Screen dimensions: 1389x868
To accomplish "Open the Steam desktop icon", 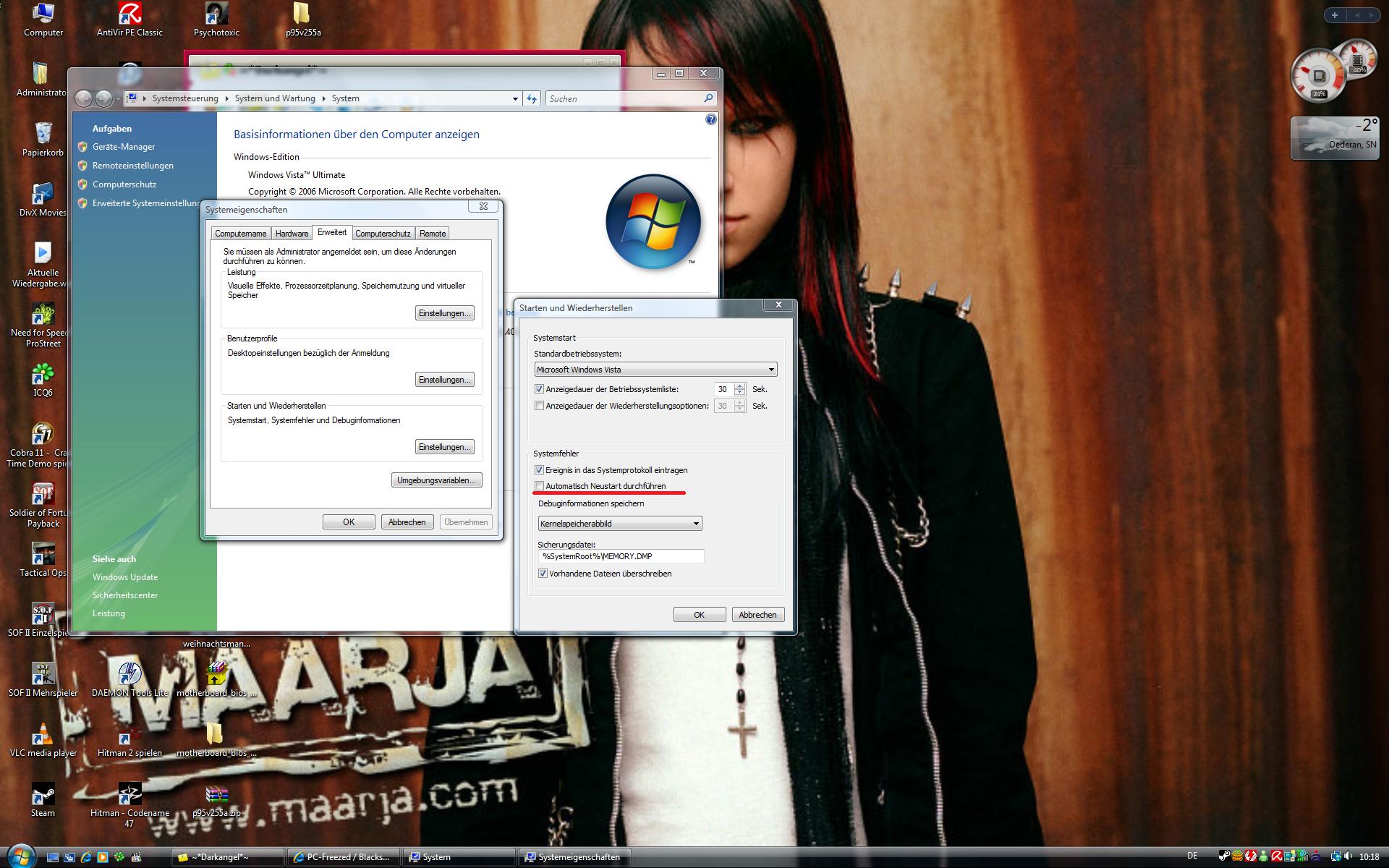I will (x=43, y=796).
